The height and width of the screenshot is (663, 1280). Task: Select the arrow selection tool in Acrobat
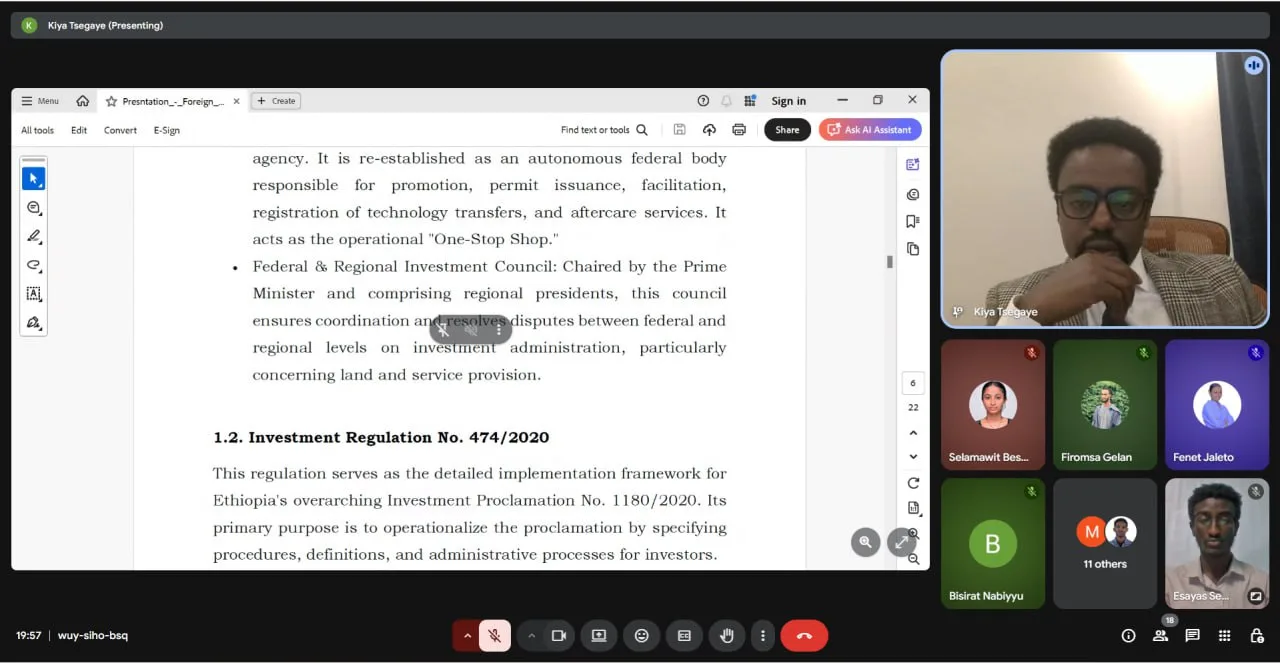point(33,179)
